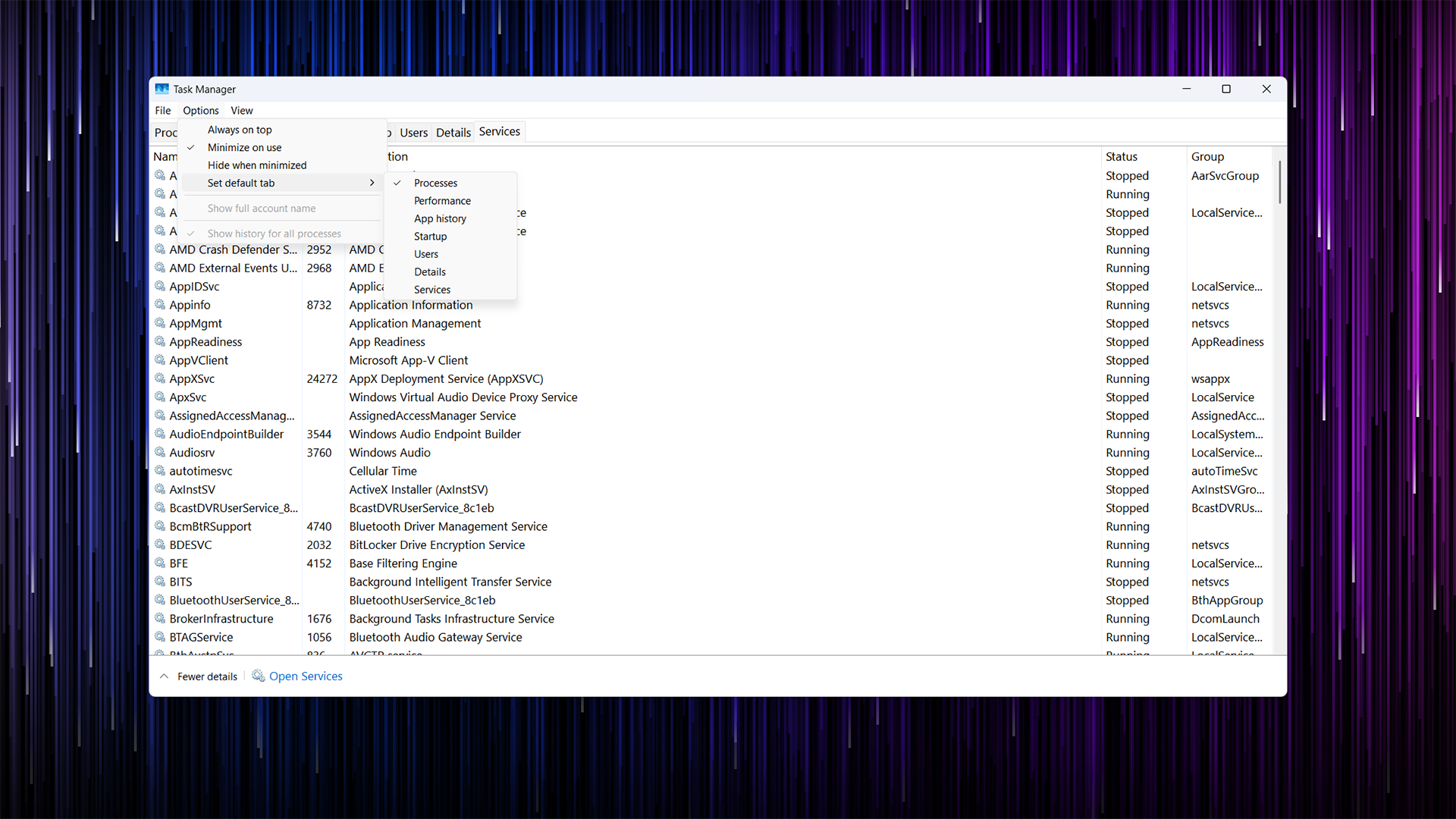Set Startup as the default tab
The height and width of the screenshot is (819, 1456).
point(451,237)
